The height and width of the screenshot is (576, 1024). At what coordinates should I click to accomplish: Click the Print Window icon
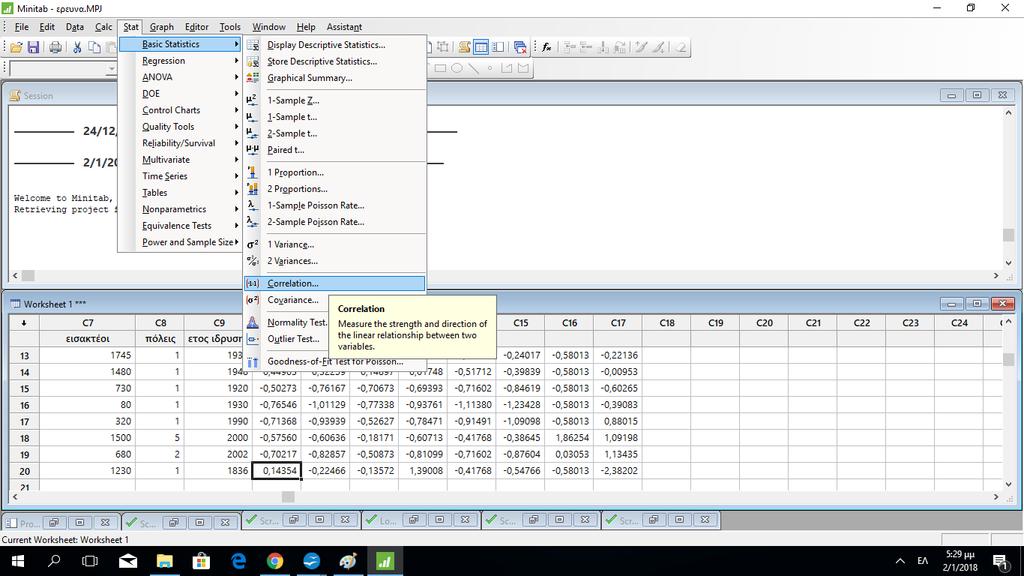56,47
